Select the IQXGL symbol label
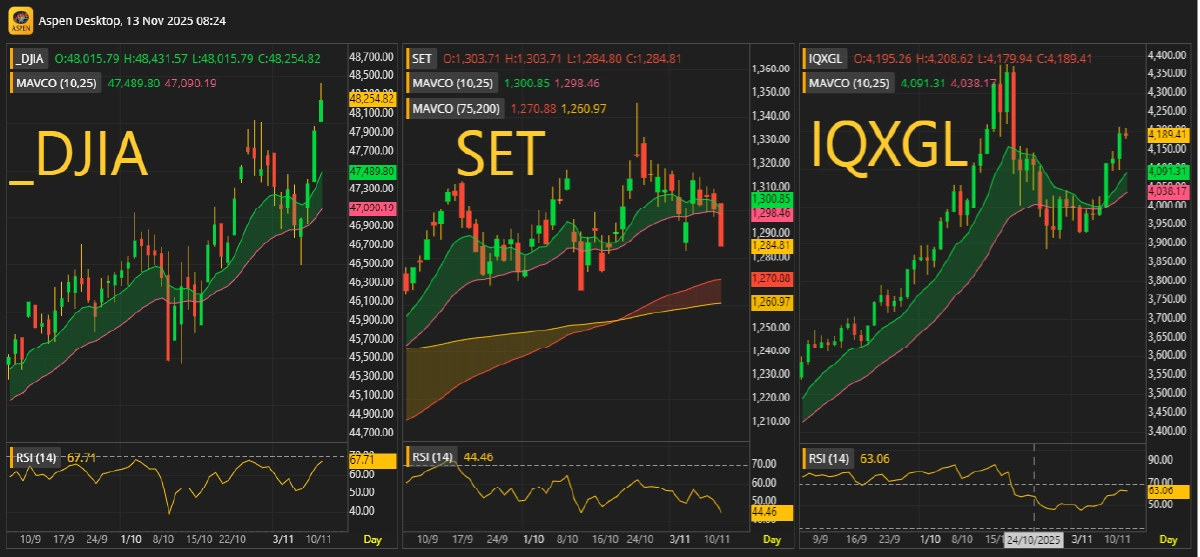 (824, 59)
